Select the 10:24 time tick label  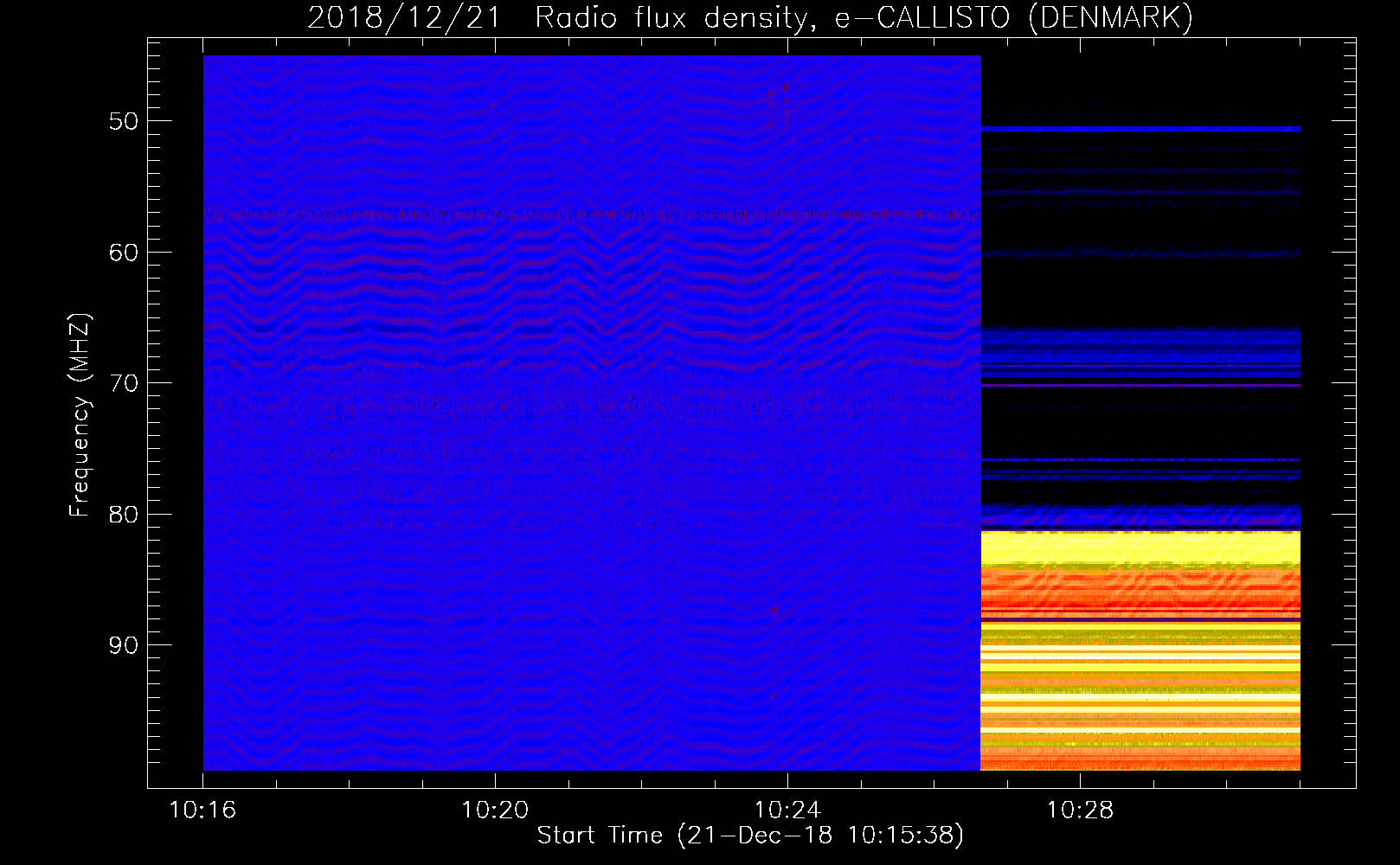click(787, 811)
